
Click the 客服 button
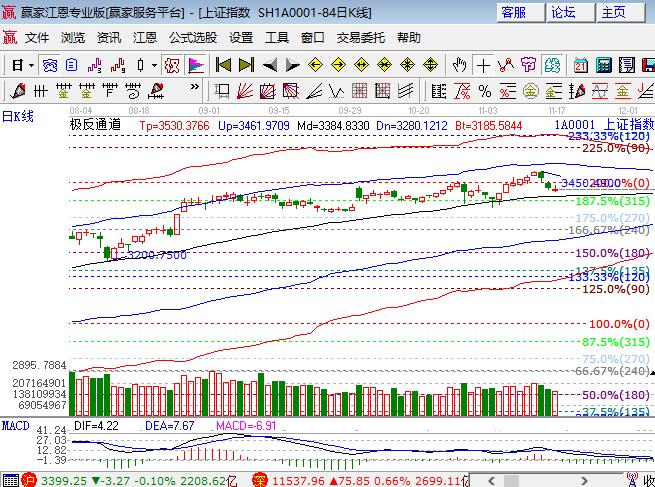[x=513, y=13]
